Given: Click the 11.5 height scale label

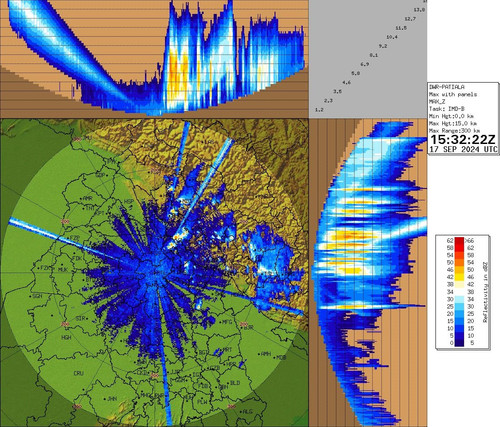Looking at the screenshot, I should [401, 28].
